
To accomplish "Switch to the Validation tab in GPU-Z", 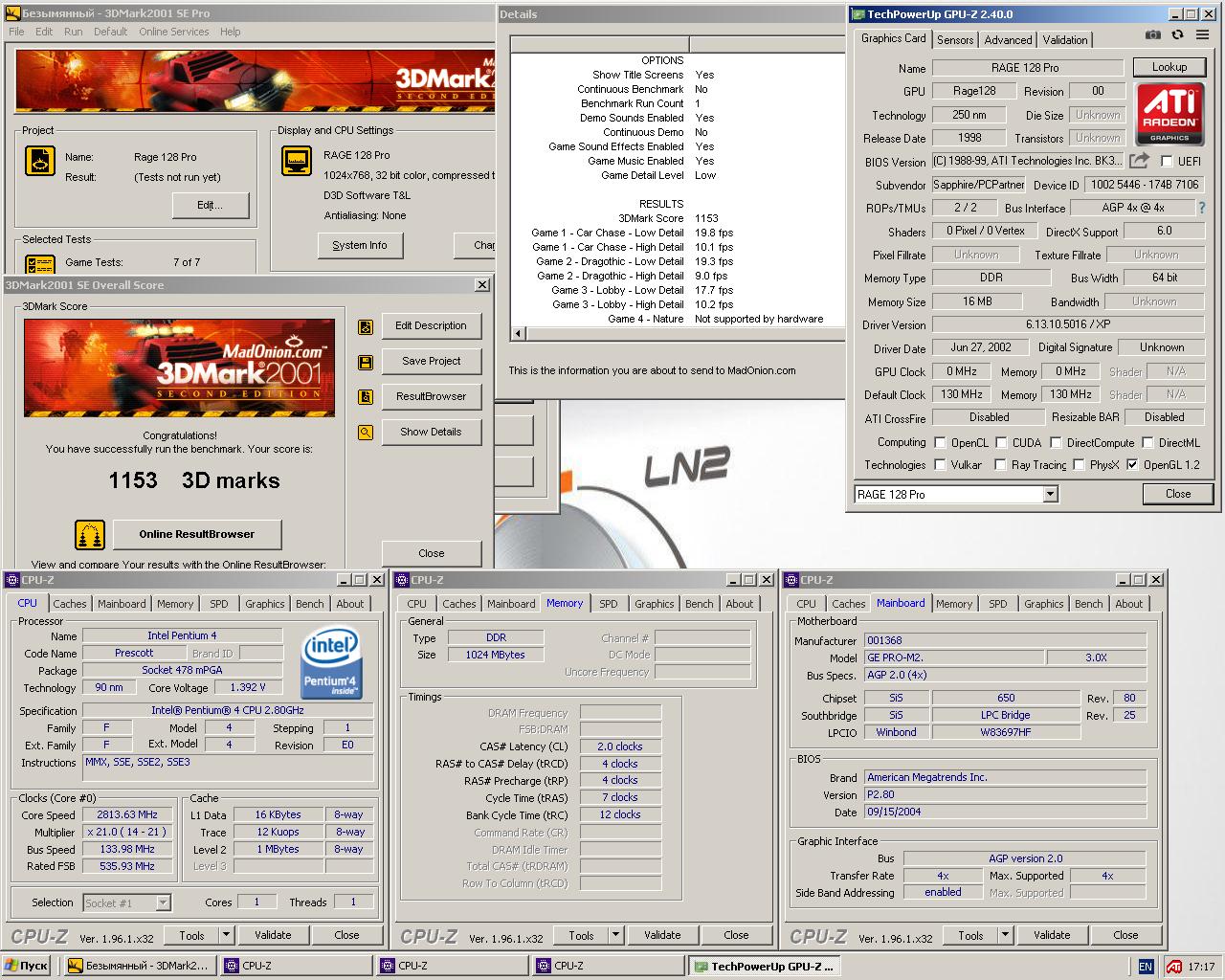I will coord(1065,40).
